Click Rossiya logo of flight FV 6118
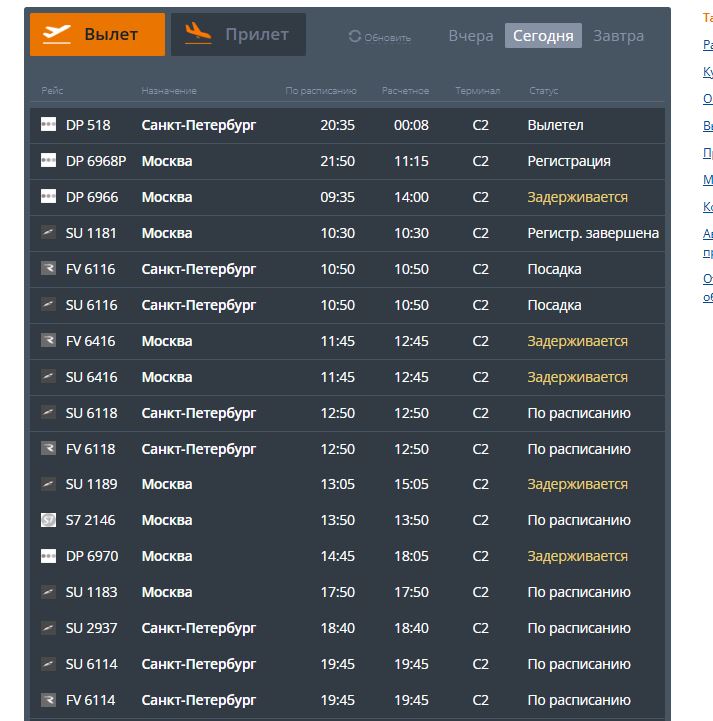713x721 pixels. (48, 448)
